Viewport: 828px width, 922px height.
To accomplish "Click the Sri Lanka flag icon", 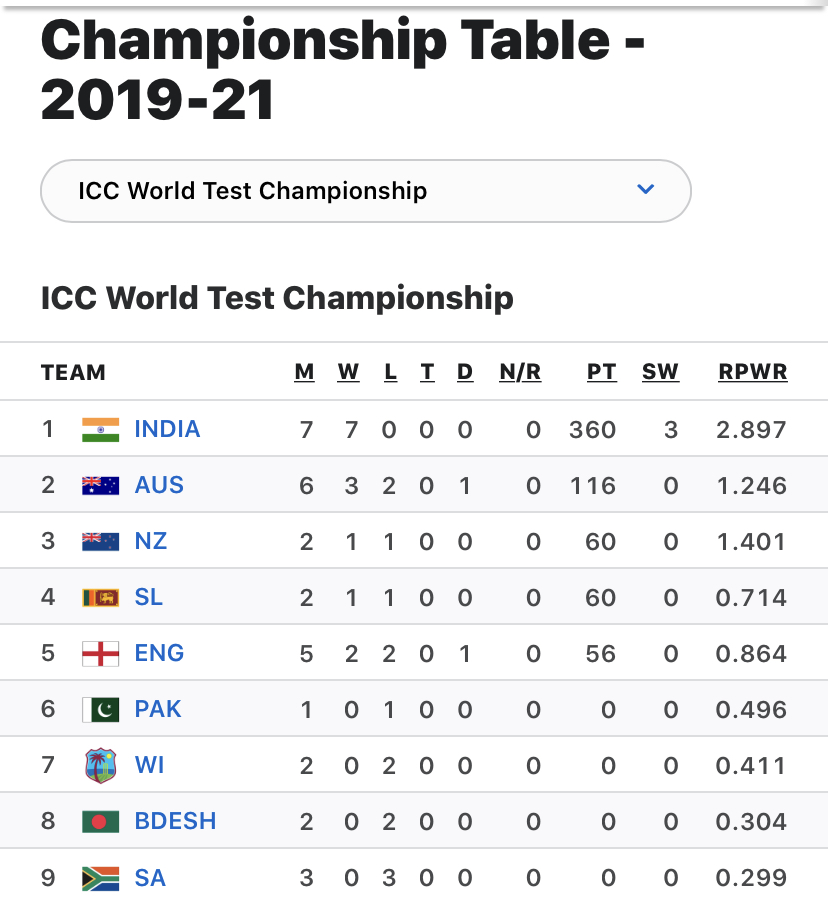I will [x=101, y=597].
